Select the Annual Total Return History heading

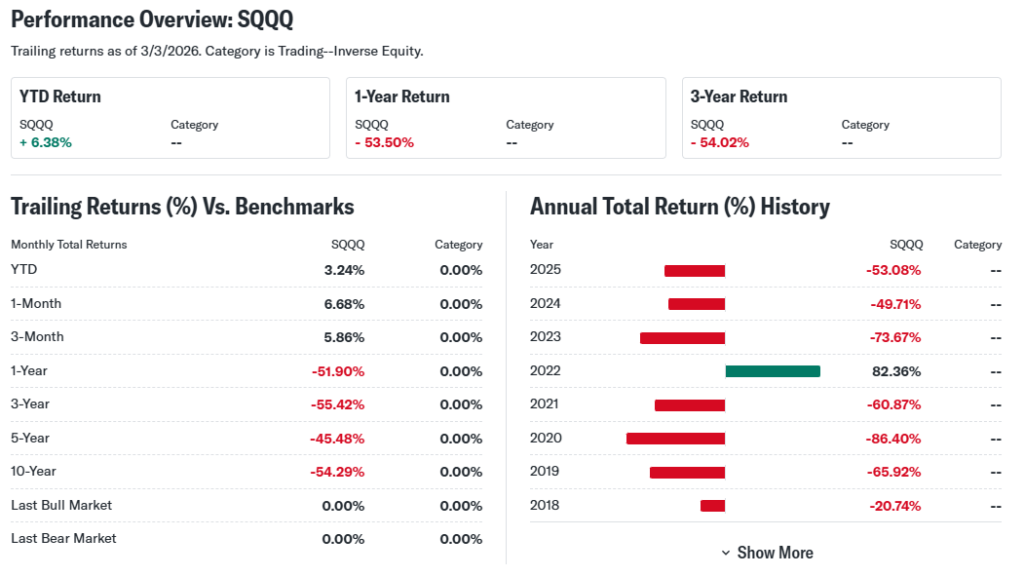tap(680, 207)
